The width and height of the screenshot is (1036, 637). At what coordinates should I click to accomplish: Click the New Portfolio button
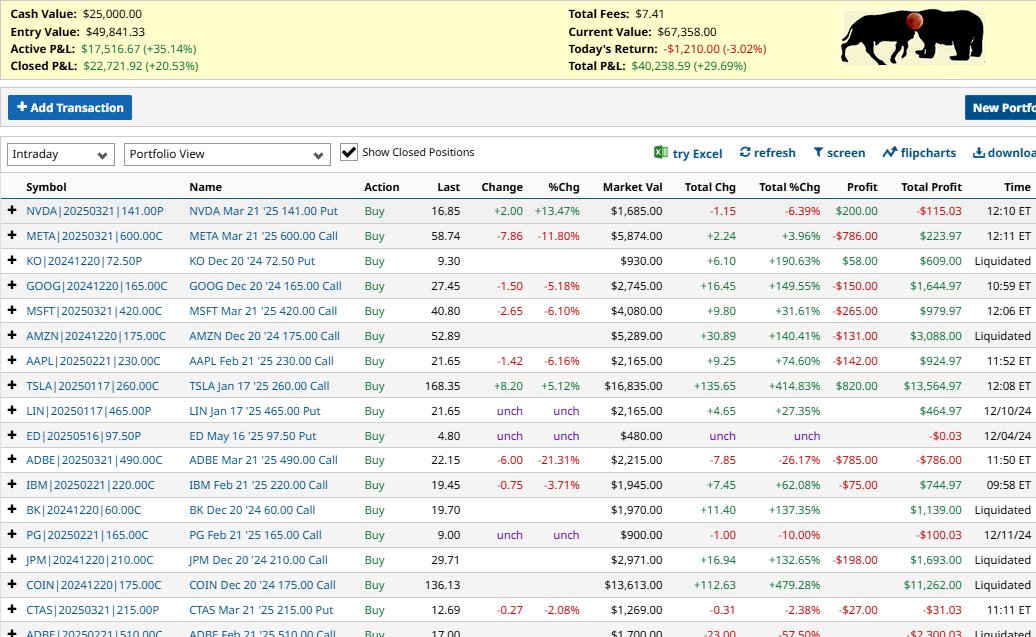click(1000, 108)
